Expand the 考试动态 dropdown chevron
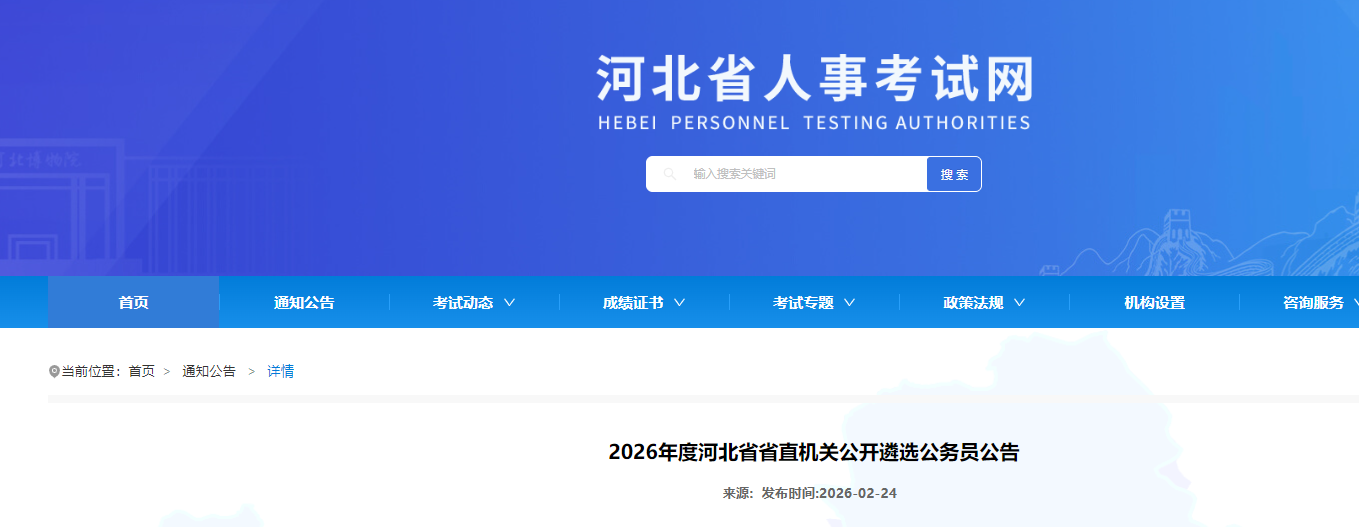Image resolution: width=1359 pixels, height=527 pixels. click(x=509, y=302)
